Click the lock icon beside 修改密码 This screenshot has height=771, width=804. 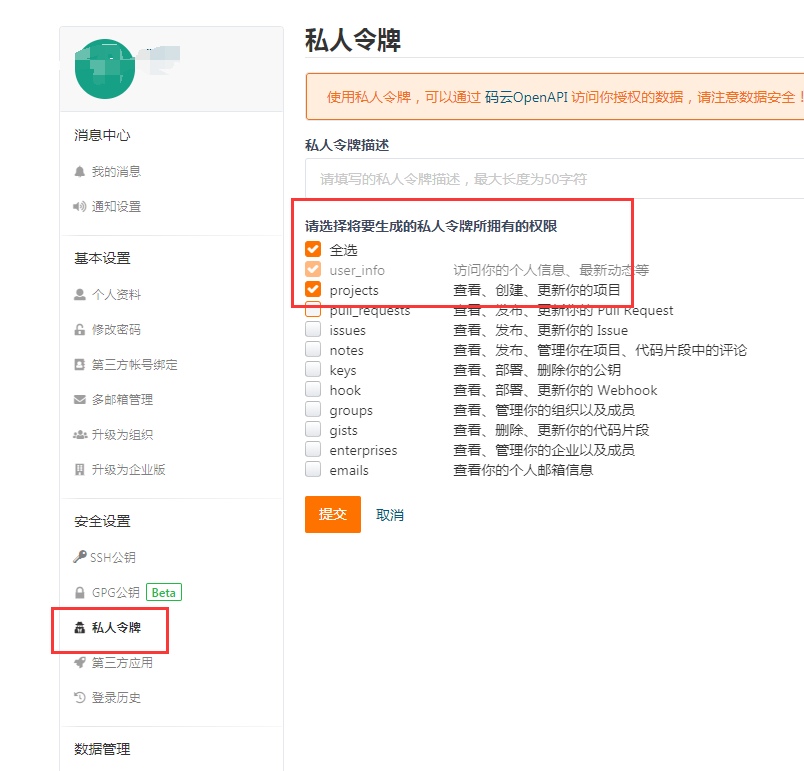pos(79,330)
